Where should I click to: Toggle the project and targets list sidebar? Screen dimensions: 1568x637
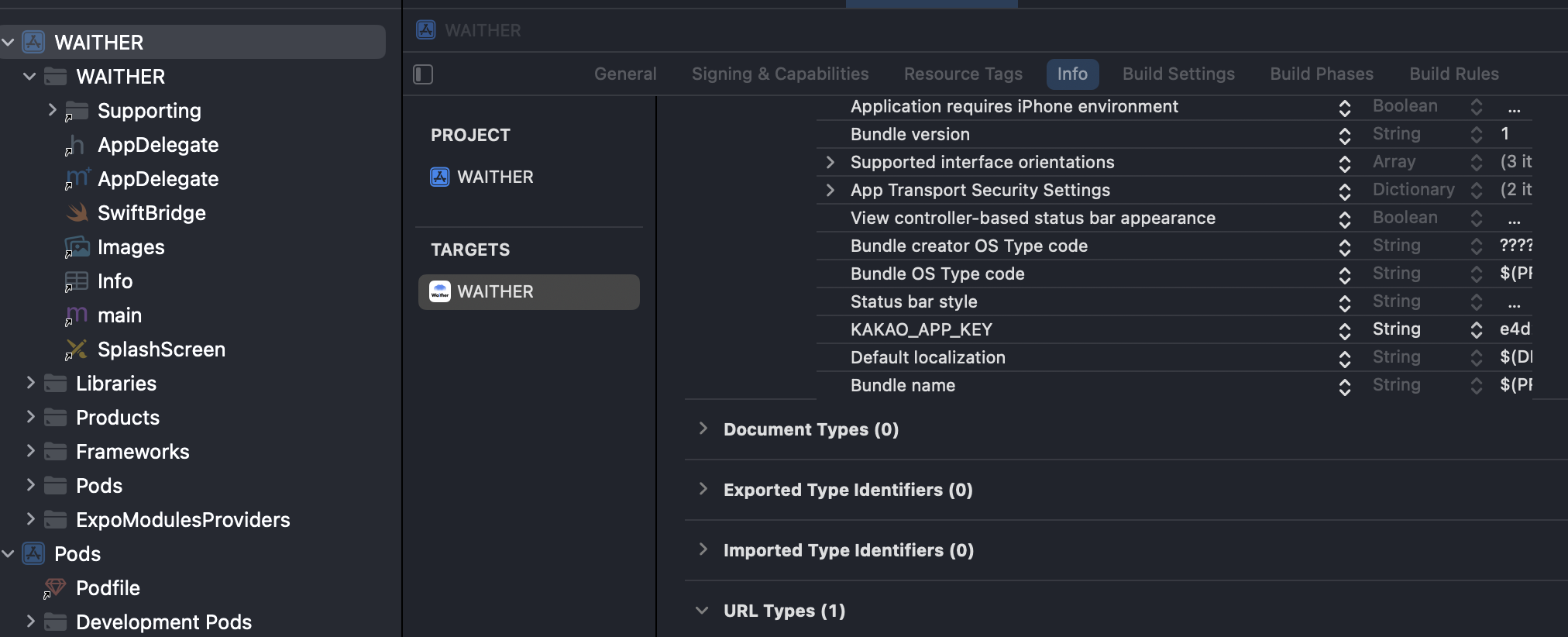pyautogui.click(x=423, y=74)
